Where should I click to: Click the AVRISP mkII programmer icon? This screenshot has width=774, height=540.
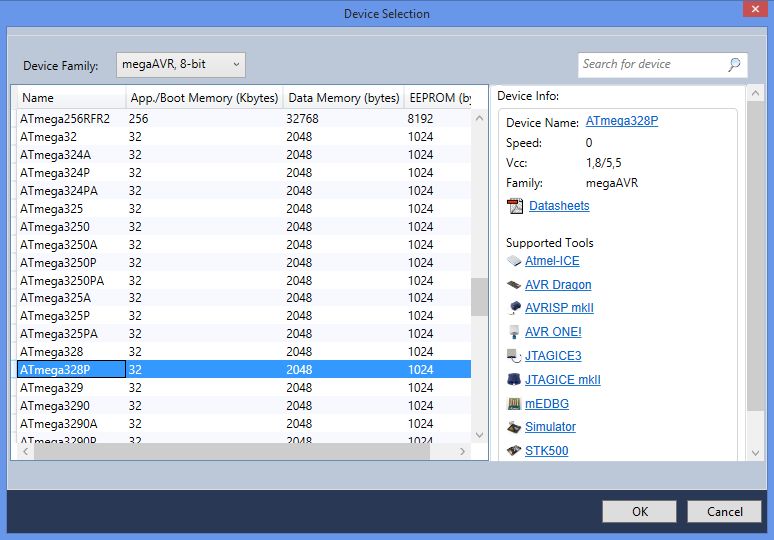pyautogui.click(x=514, y=308)
